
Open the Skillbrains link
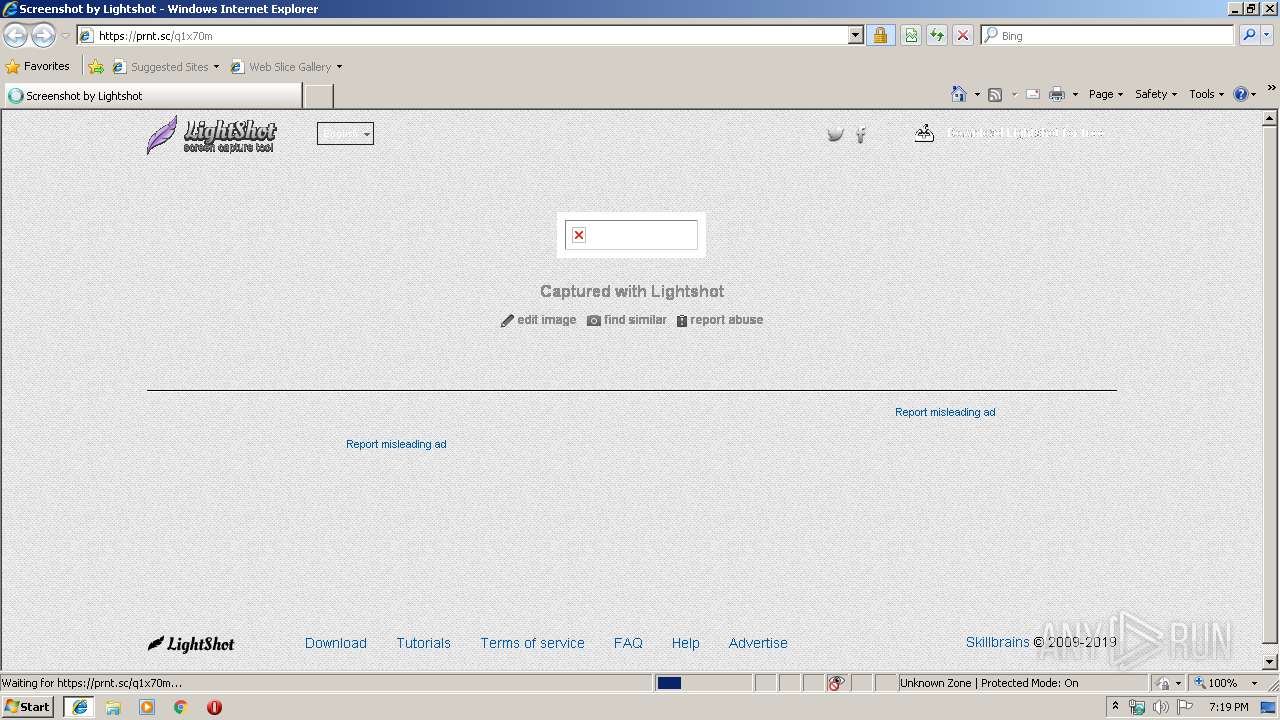(x=997, y=642)
